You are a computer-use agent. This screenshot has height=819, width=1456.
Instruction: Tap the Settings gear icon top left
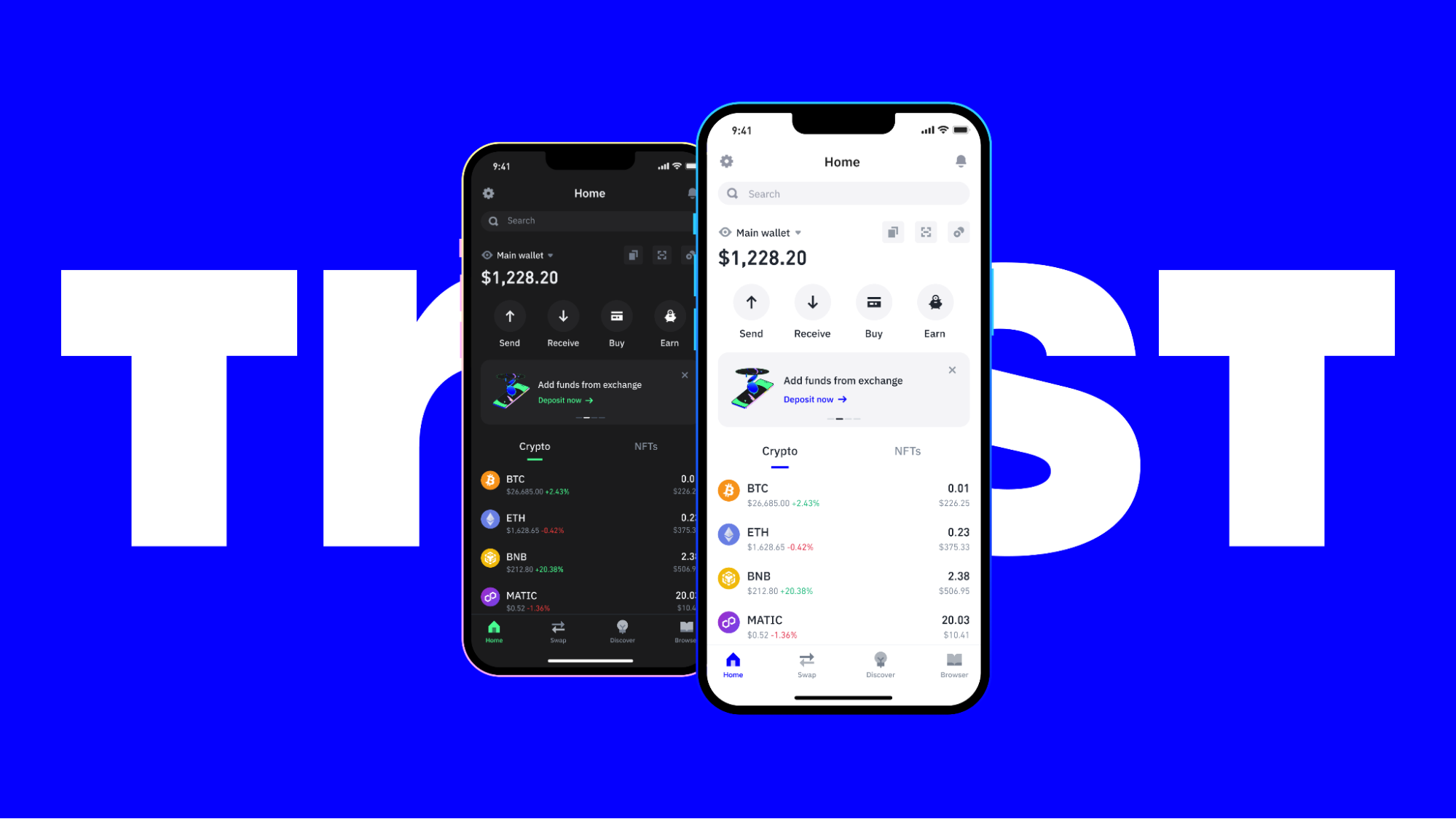click(x=726, y=161)
